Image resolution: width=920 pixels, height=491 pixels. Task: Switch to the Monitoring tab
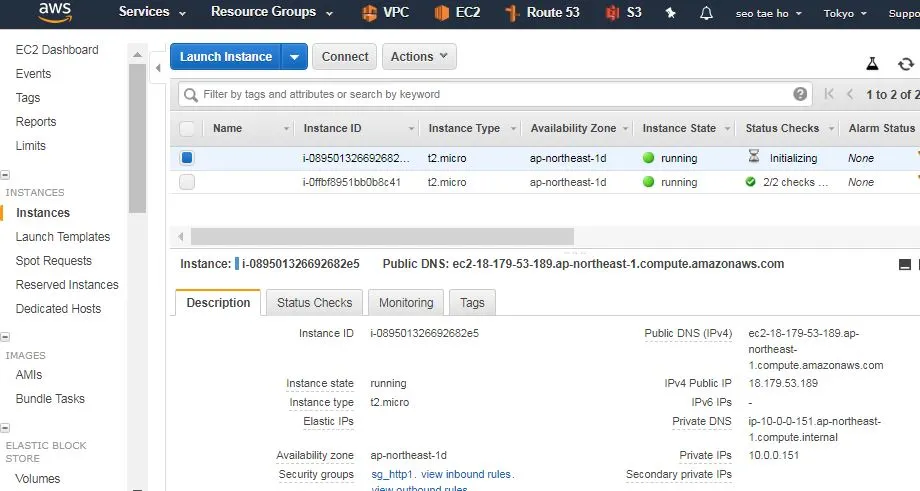coord(406,303)
